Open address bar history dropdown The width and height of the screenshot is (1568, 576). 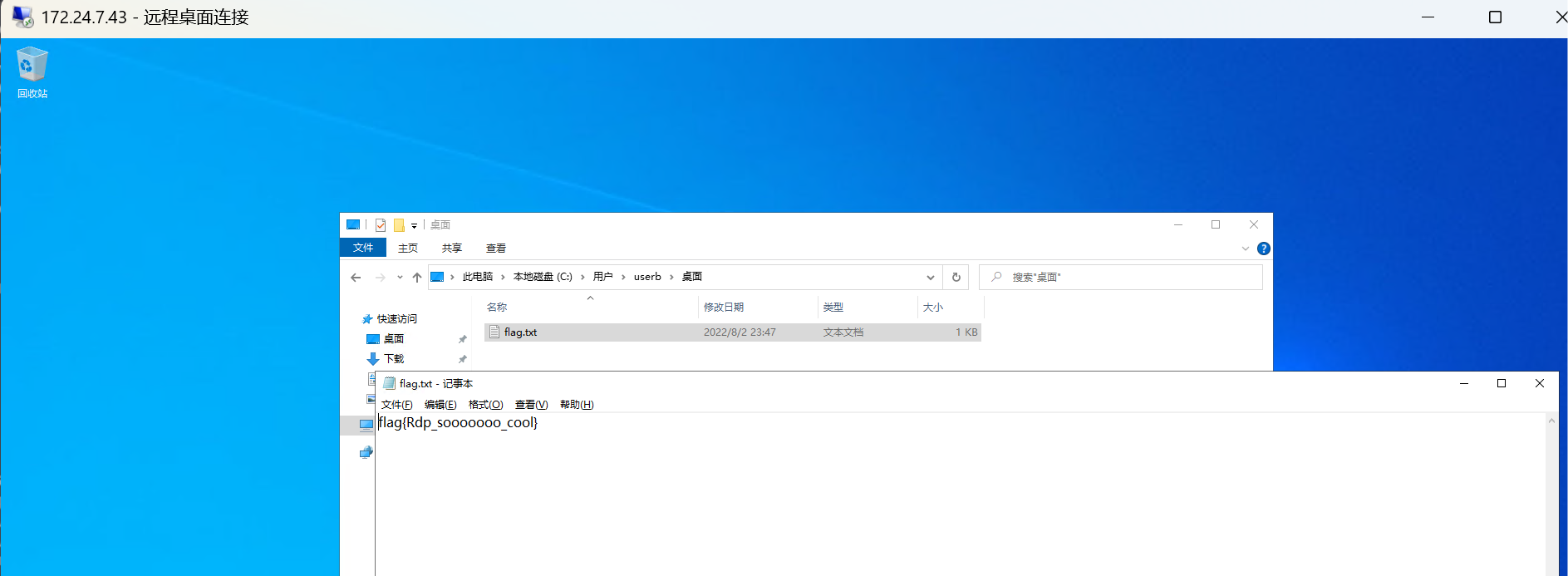pos(930,278)
